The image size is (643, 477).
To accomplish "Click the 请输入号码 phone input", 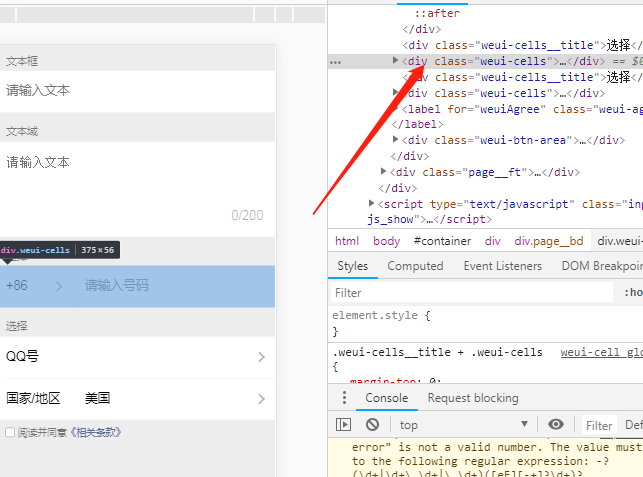I will (x=173, y=286).
